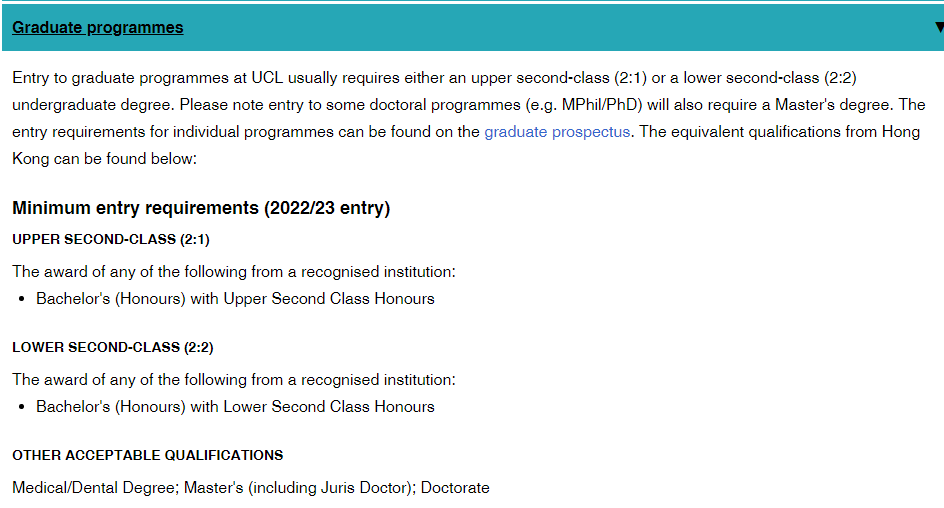Click the word 'Doctorate' at the bottom
Image resolution: width=944 pixels, height=508 pixels.
point(455,488)
